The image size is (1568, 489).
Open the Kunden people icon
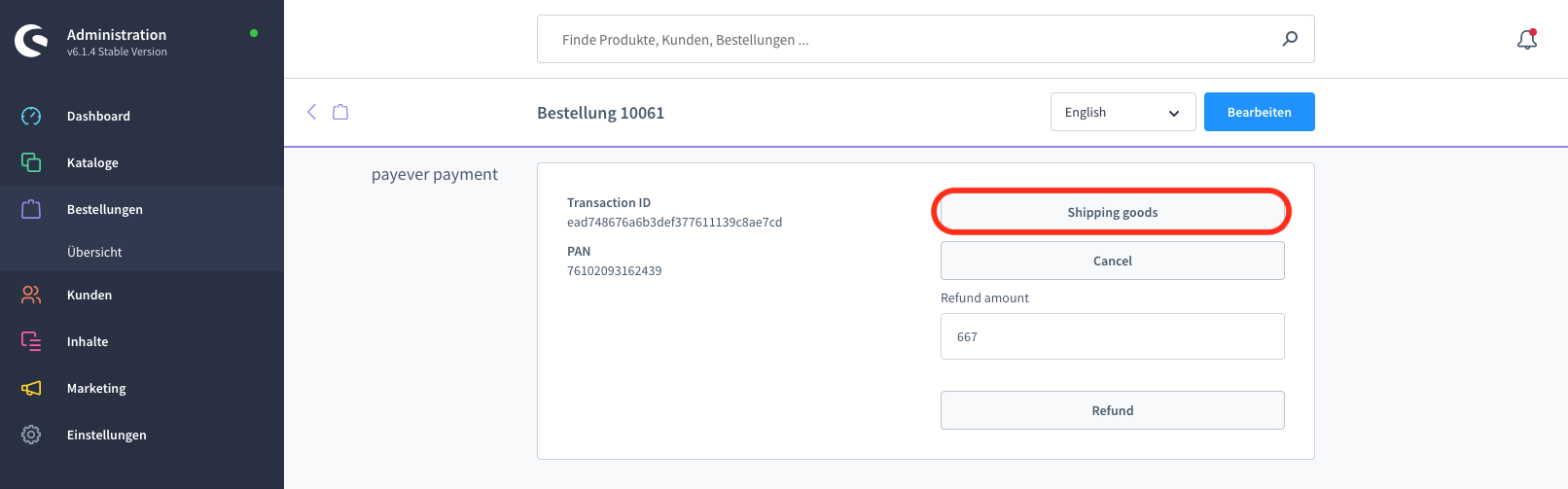(31, 295)
